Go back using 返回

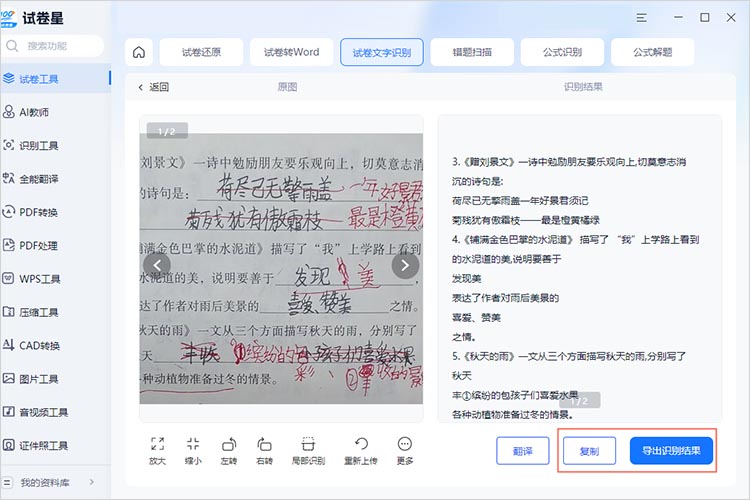[154, 87]
